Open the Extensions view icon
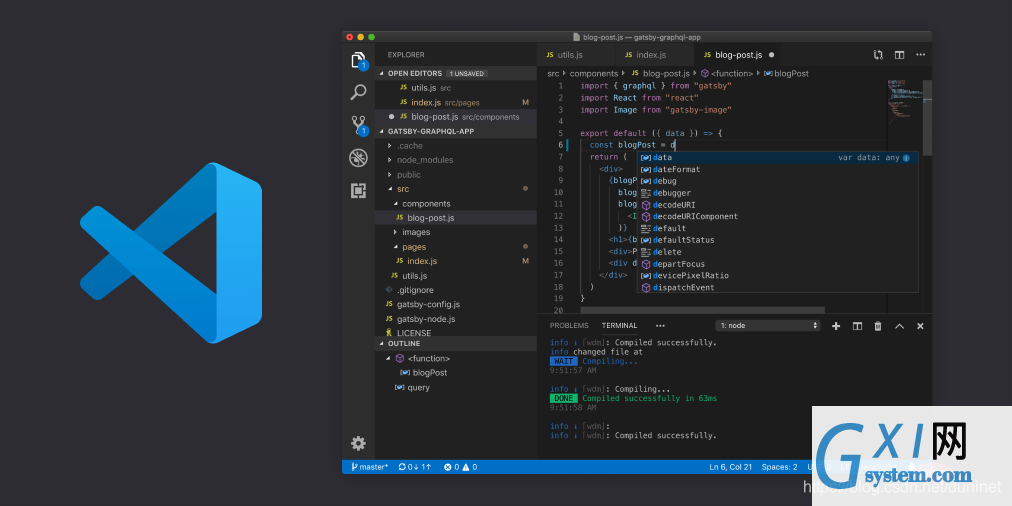 (x=358, y=190)
